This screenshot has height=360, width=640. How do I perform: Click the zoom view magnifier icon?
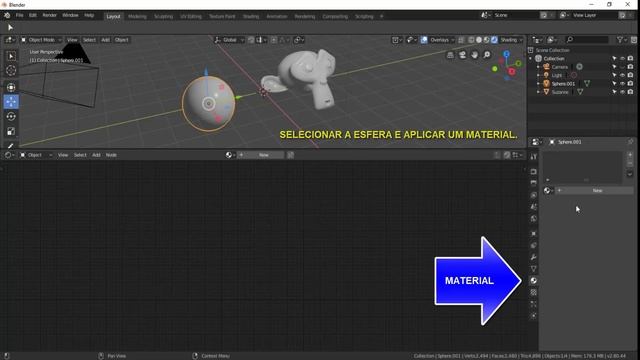pos(487,55)
